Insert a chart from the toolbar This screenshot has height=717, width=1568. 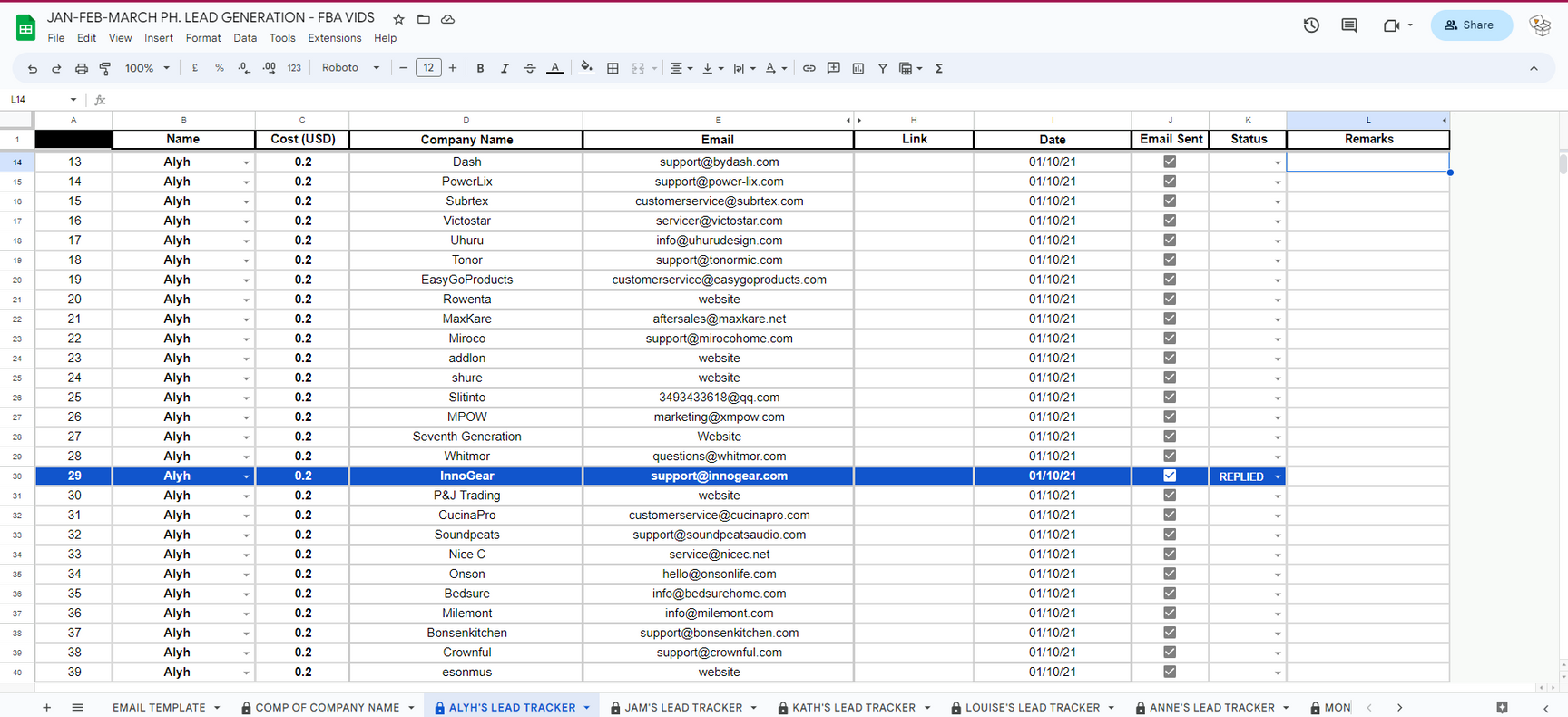pyautogui.click(x=858, y=68)
